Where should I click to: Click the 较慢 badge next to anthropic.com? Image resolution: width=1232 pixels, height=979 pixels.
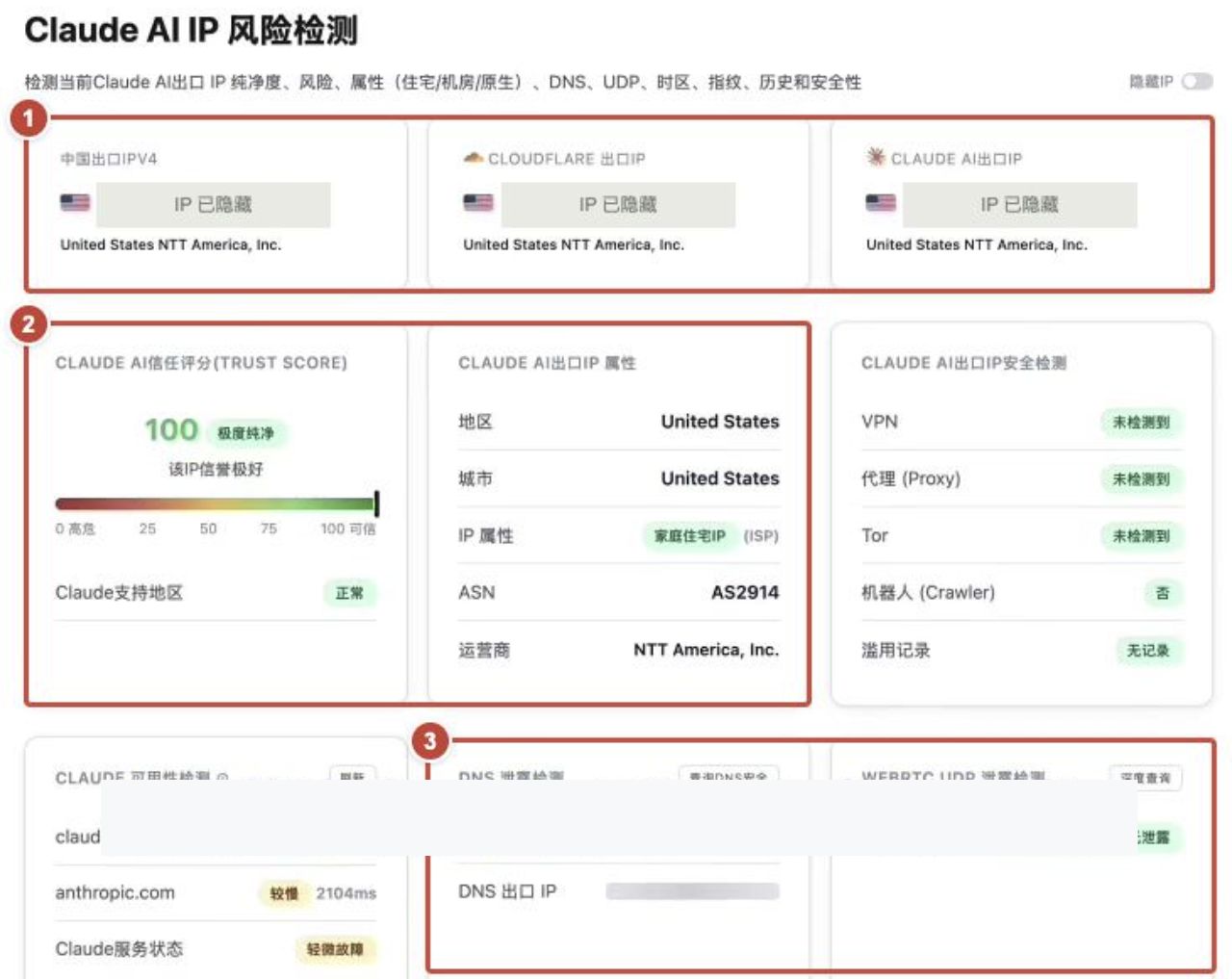[x=284, y=893]
